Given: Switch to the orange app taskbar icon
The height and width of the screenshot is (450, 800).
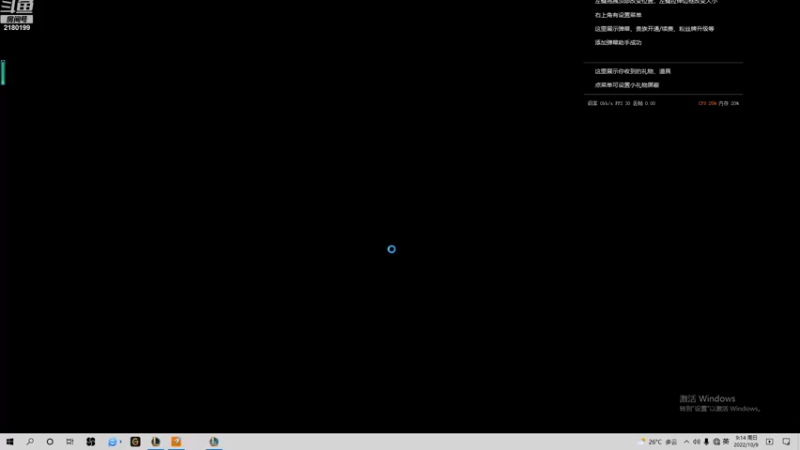Looking at the screenshot, I should click(176, 442).
